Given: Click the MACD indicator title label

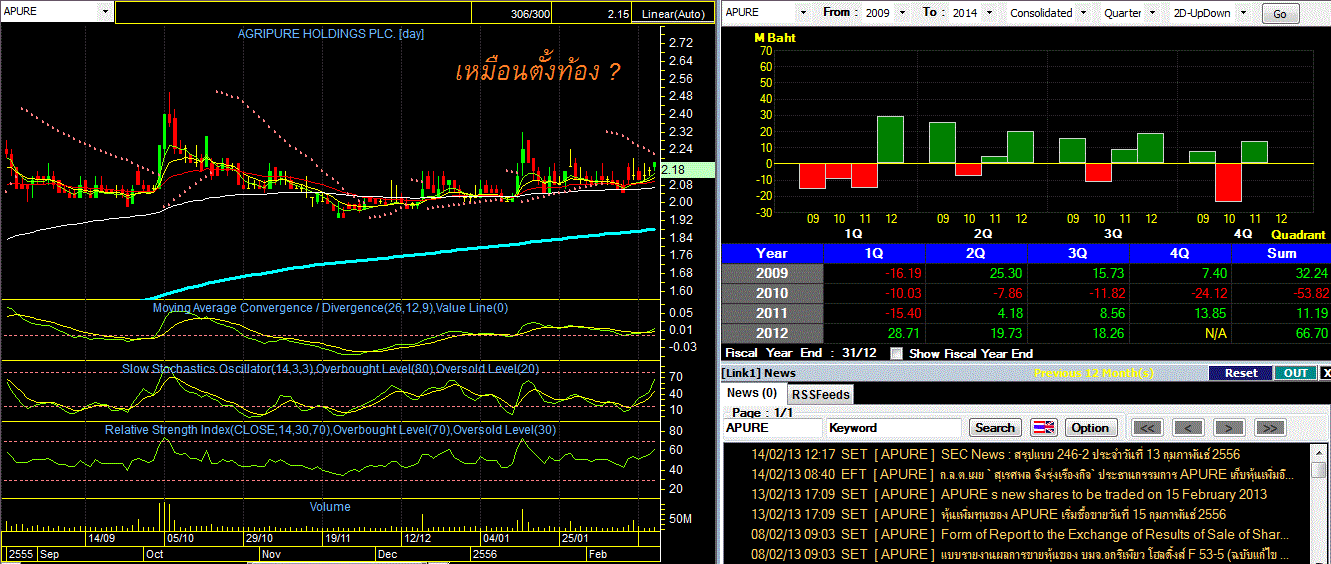Looking at the screenshot, I should 330,308.
